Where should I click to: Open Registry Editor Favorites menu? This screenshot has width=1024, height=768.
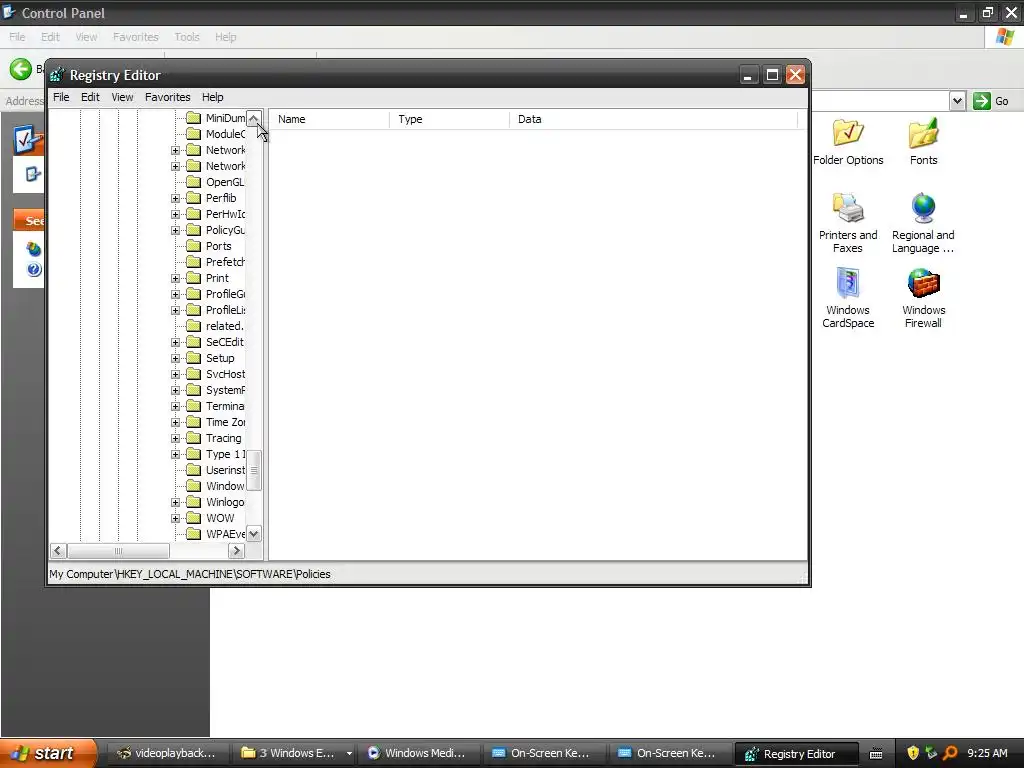click(x=168, y=97)
